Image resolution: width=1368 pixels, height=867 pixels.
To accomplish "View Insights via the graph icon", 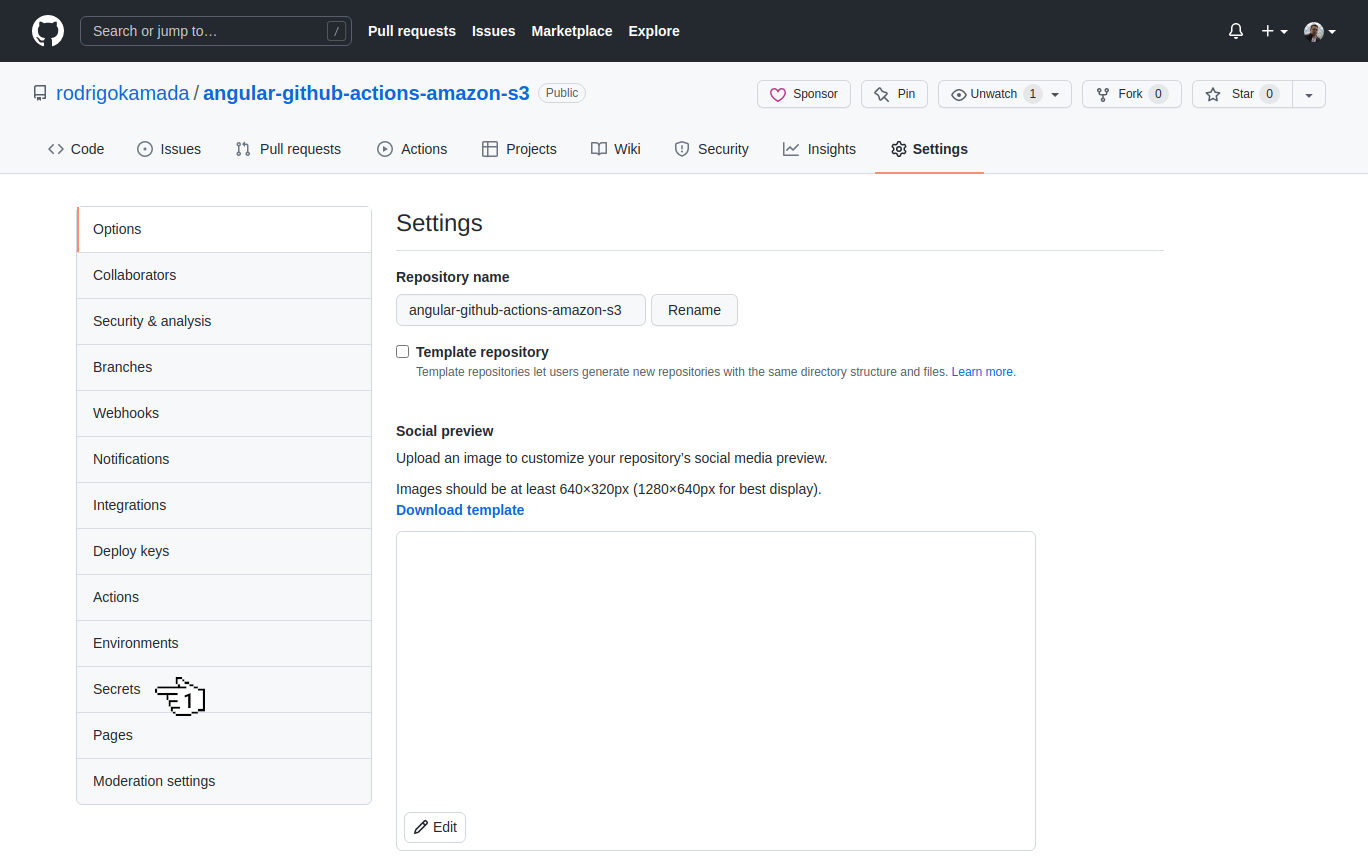I will 789,148.
